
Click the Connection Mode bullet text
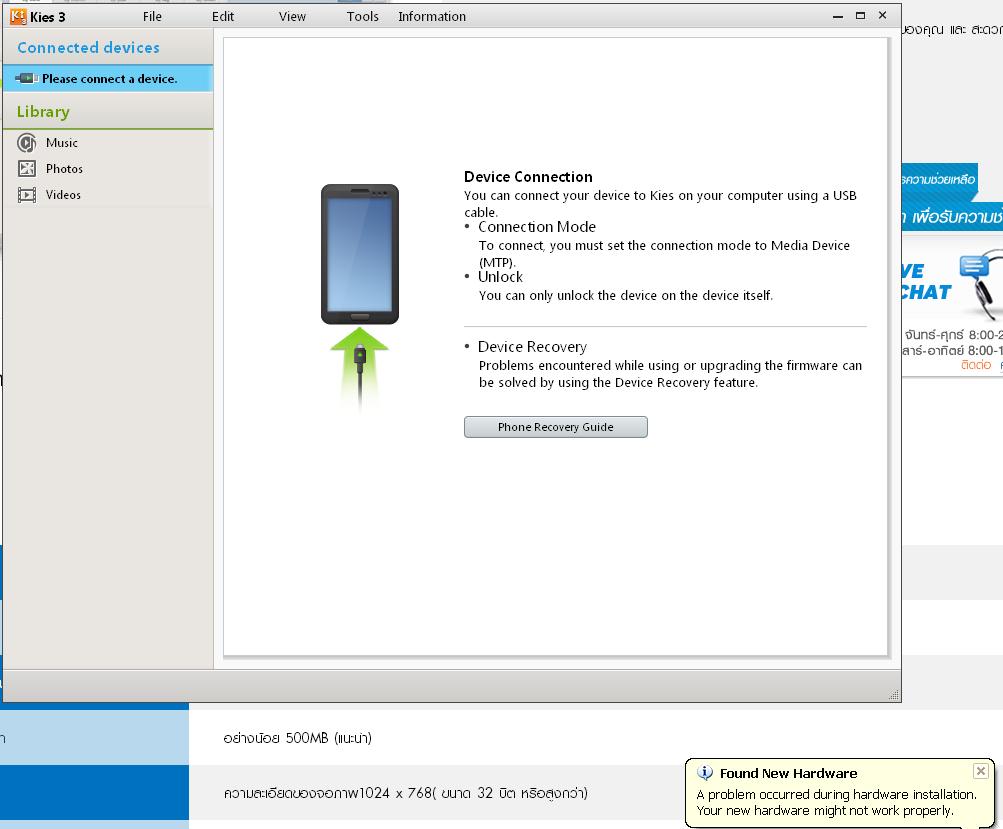point(537,226)
